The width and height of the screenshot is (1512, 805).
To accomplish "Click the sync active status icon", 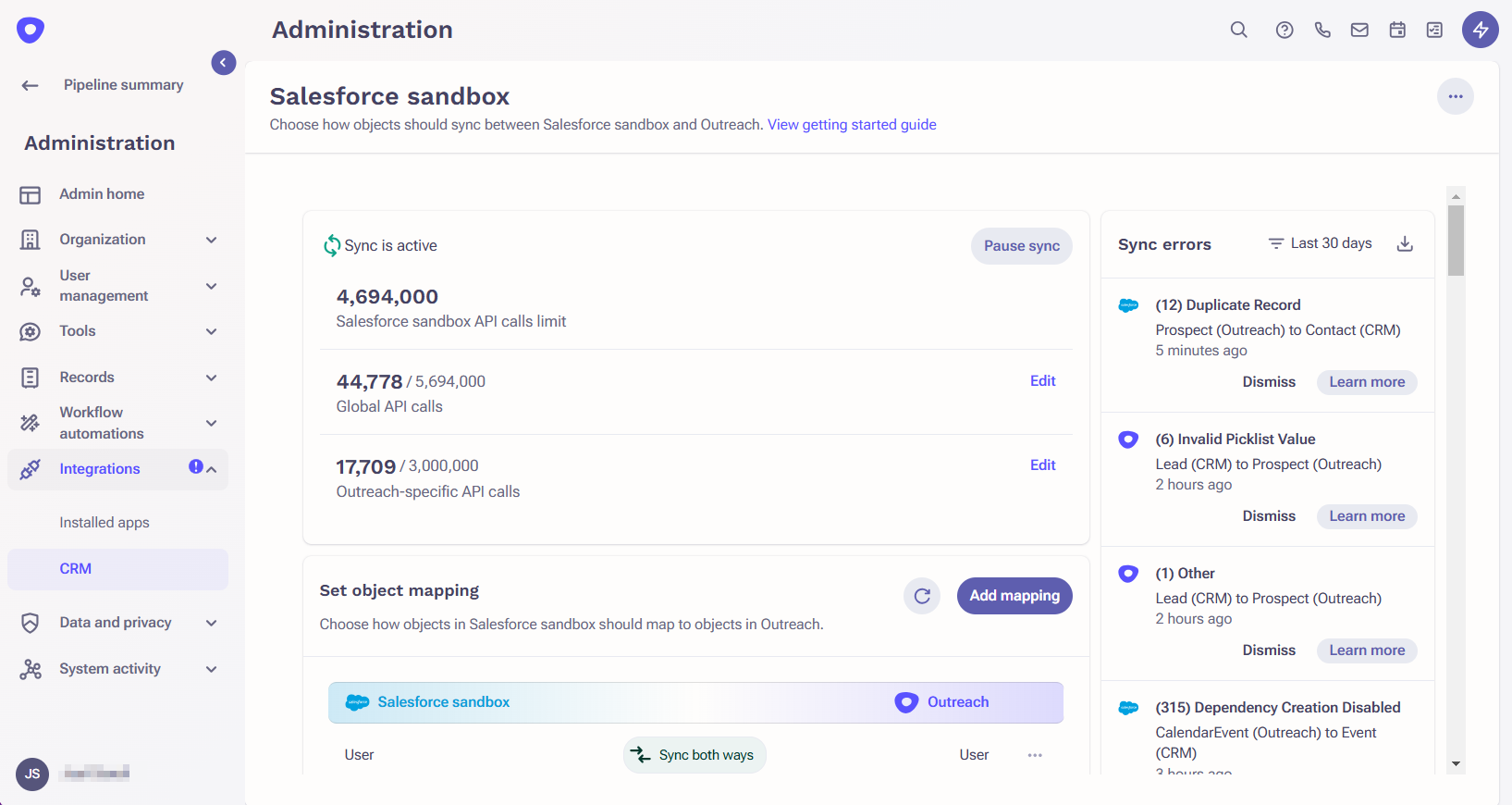I will point(331,245).
